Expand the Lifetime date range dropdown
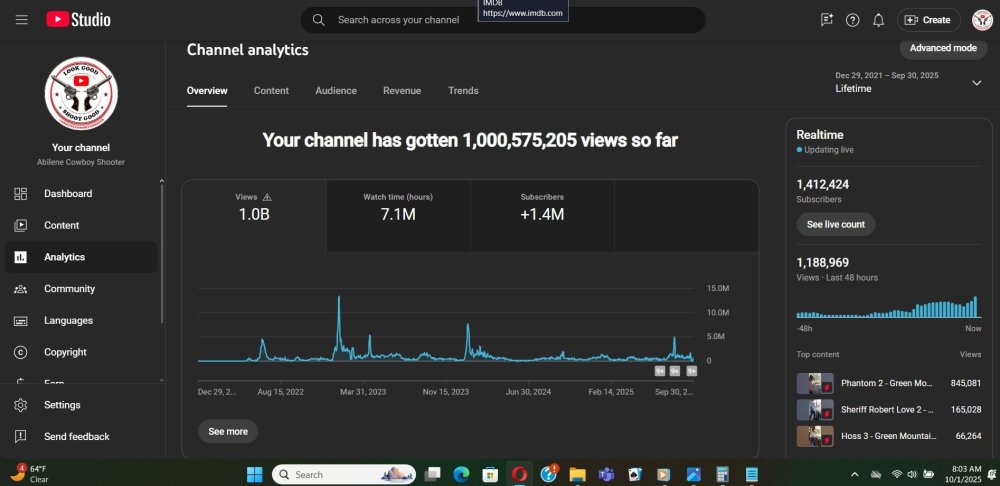The image size is (1000, 486). coord(976,83)
